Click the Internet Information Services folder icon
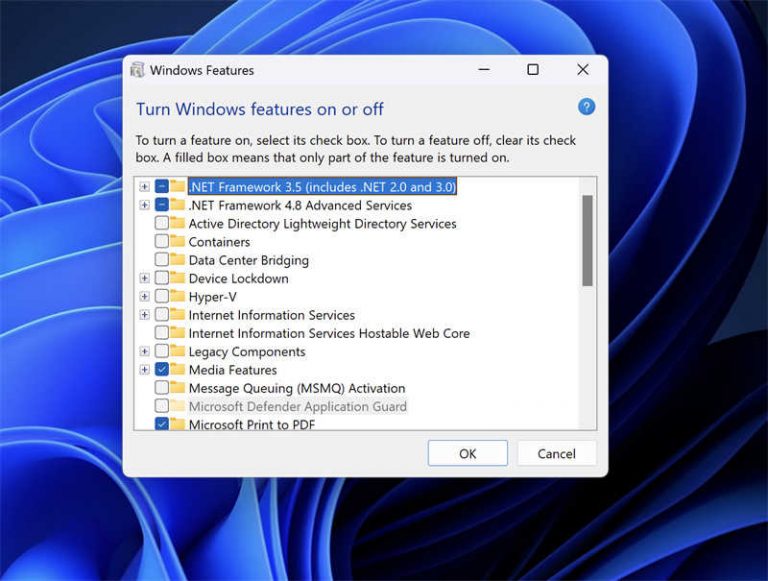The image size is (768, 581). tap(177, 315)
